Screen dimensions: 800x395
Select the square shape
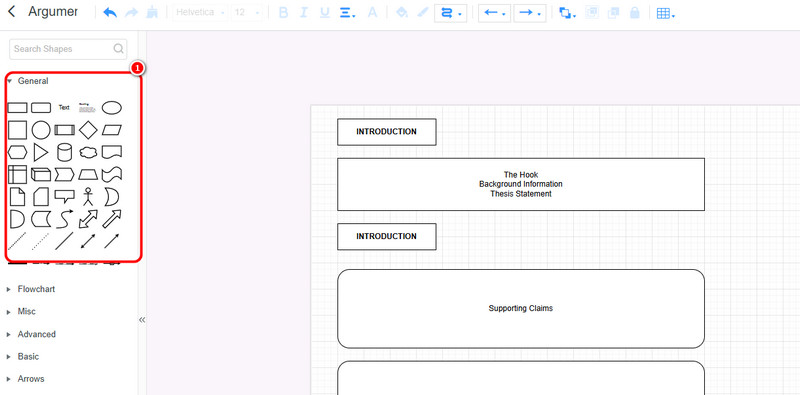pyautogui.click(x=17, y=130)
